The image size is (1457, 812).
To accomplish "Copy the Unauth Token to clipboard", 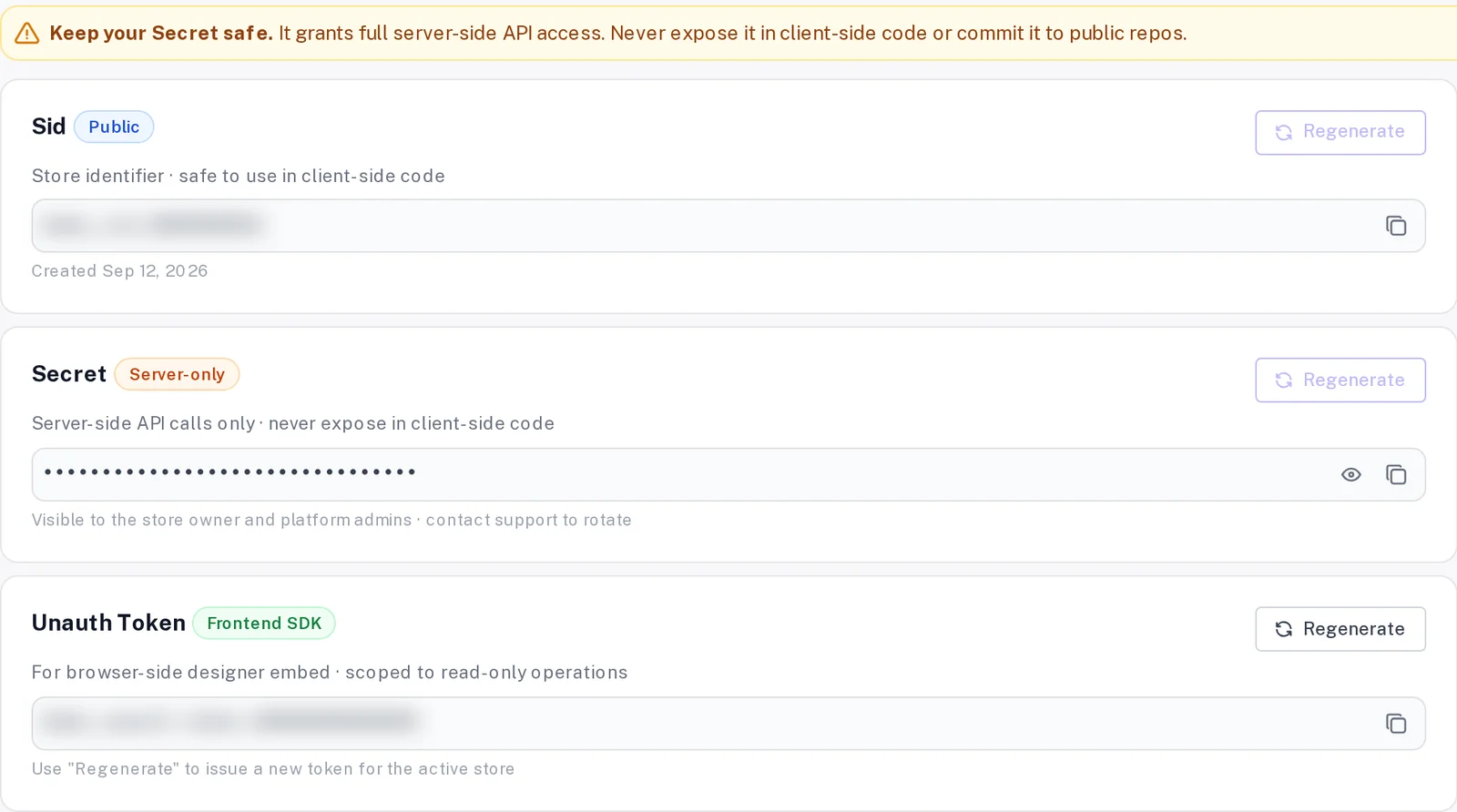I will (x=1396, y=724).
